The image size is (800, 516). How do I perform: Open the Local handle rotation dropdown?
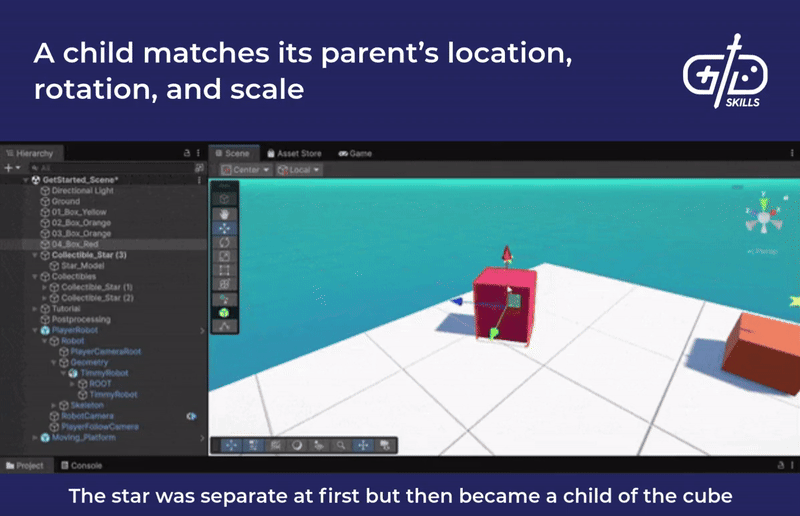tap(298, 170)
